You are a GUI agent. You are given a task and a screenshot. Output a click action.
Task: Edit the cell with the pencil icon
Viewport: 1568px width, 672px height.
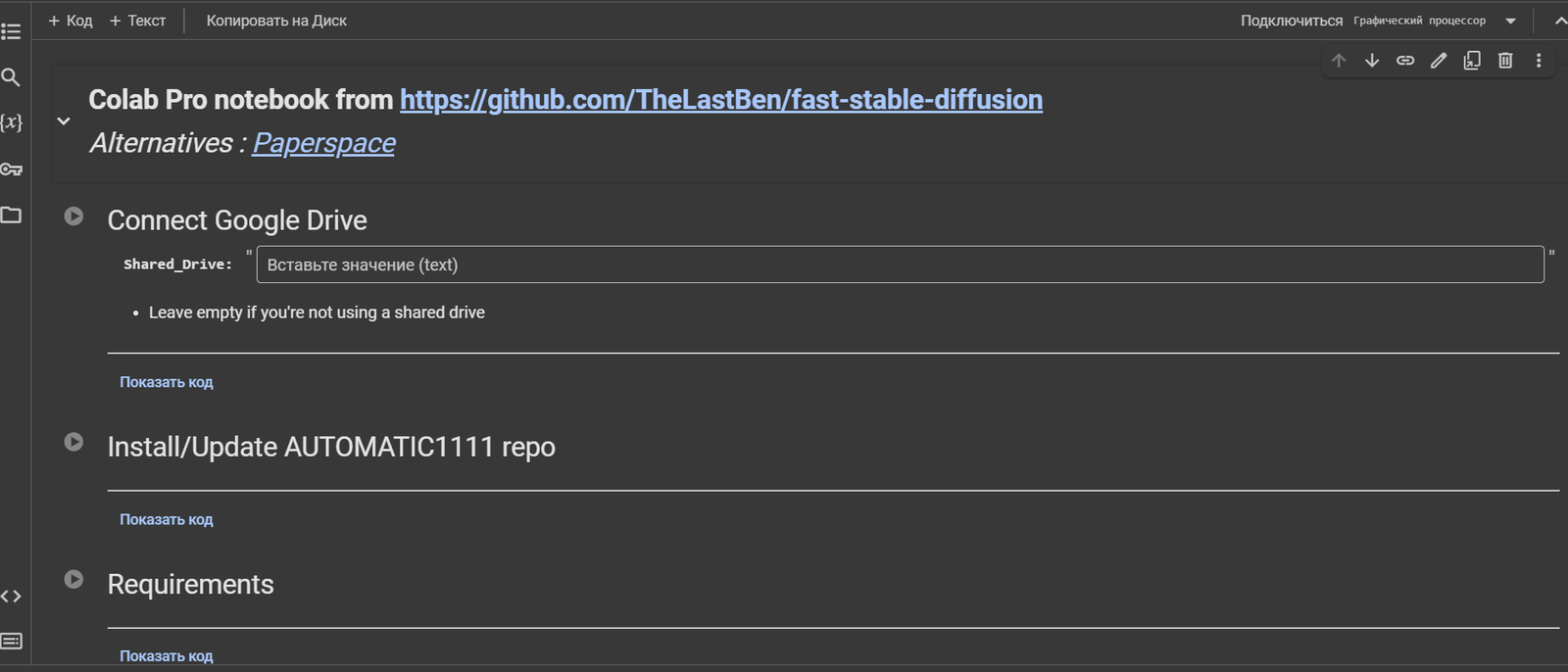[x=1439, y=61]
